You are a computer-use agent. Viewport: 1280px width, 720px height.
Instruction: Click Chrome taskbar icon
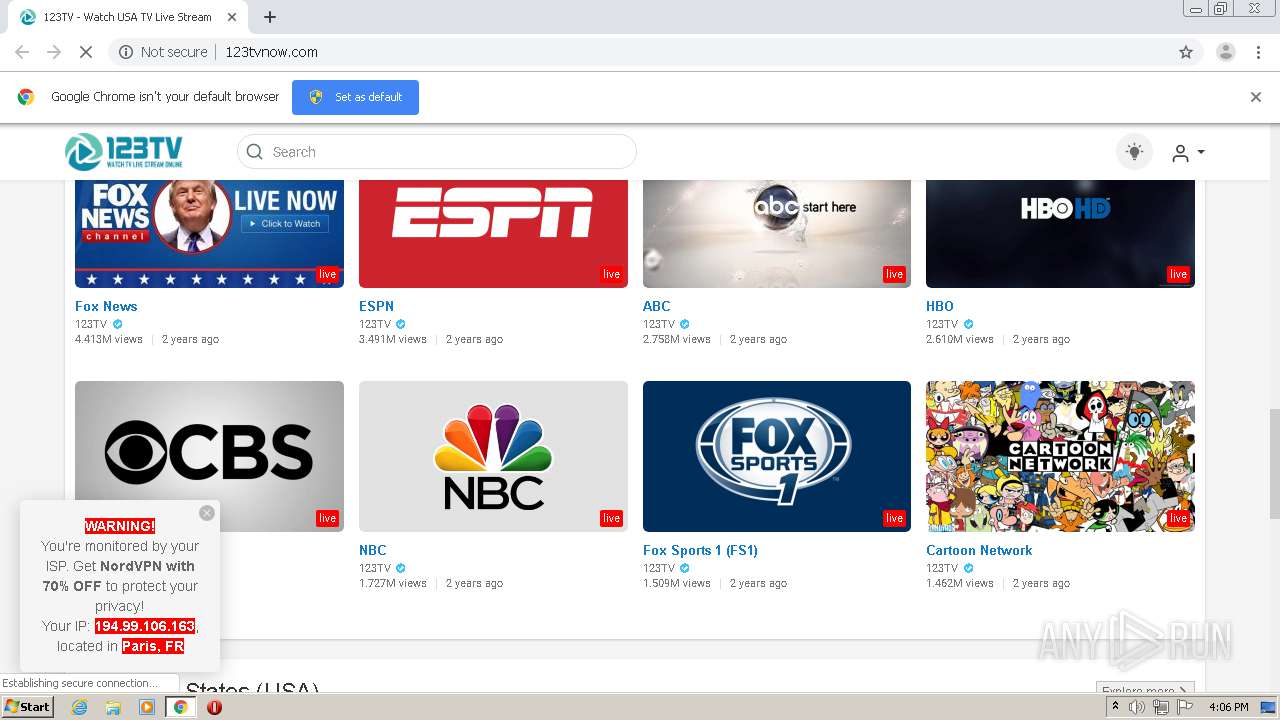(x=180, y=707)
